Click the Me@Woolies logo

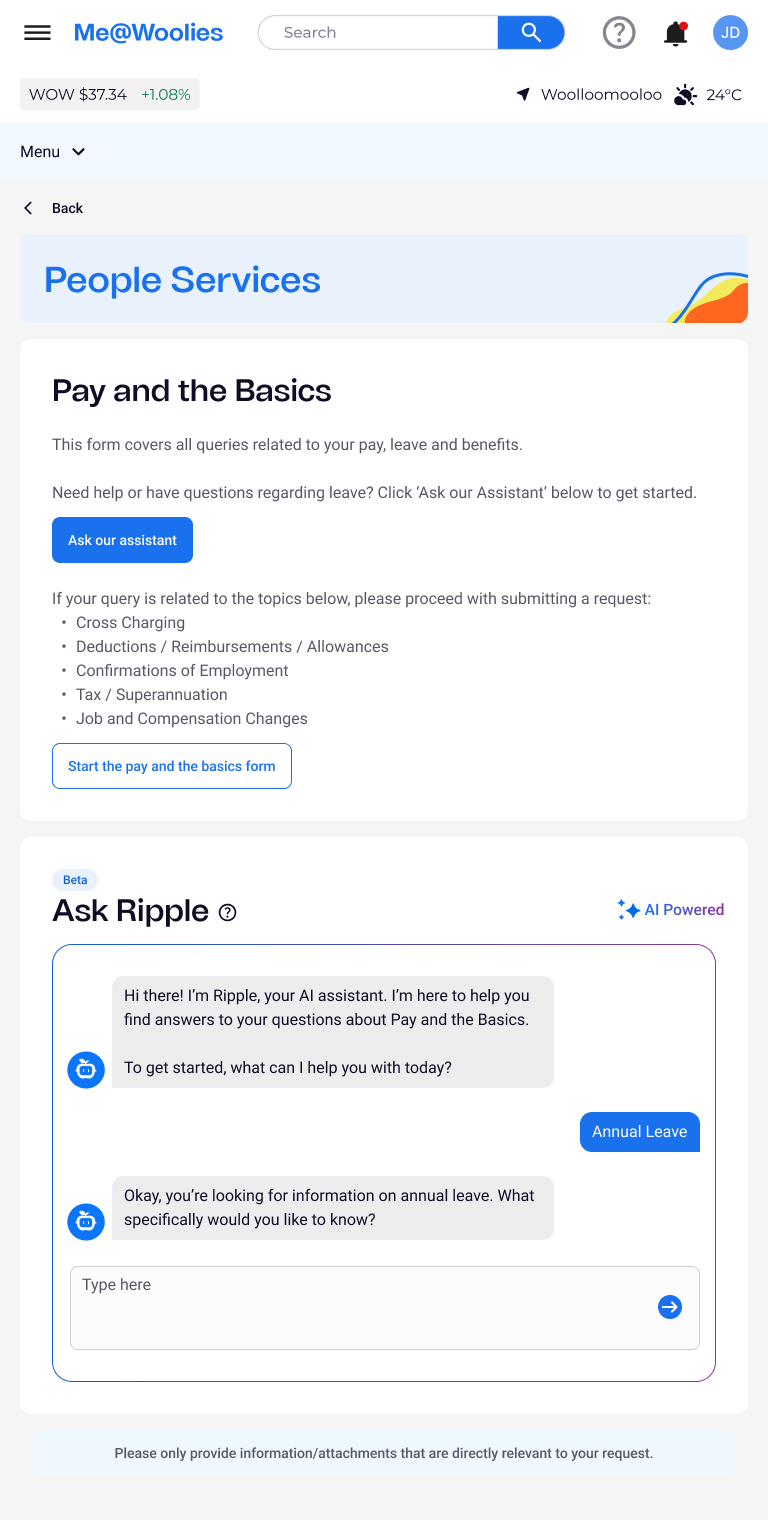[x=149, y=33]
